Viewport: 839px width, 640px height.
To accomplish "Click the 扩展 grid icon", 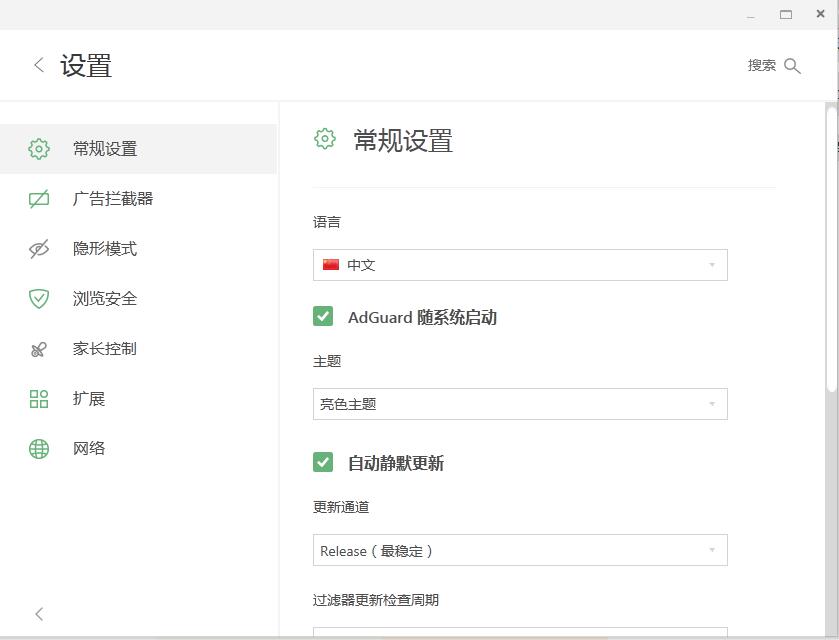I will [39, 399].
